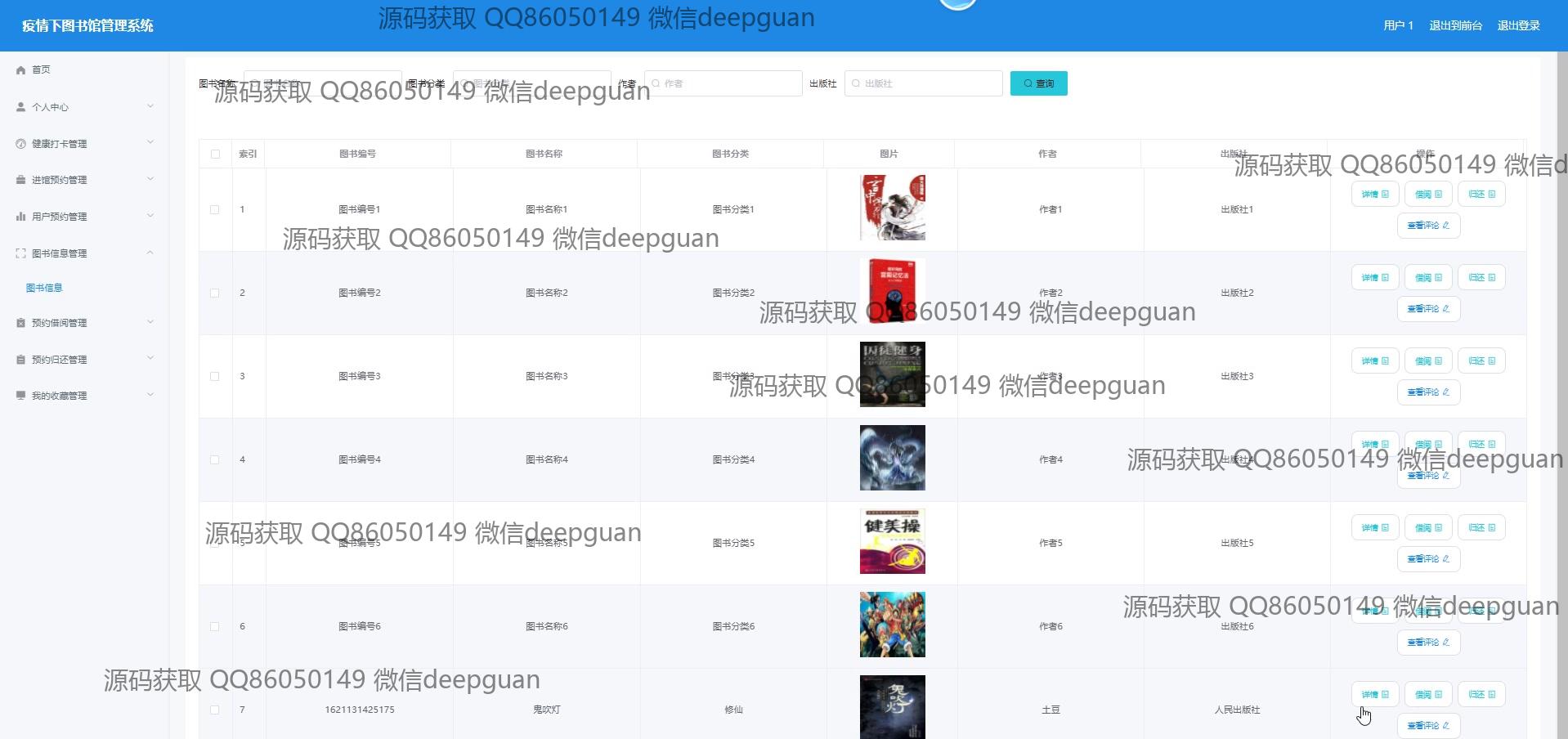The image size is (1568, 739).
Task: Click the briefcase icon for 进馆预约管理
Action: pyautogui.click(x=20, y=180)
